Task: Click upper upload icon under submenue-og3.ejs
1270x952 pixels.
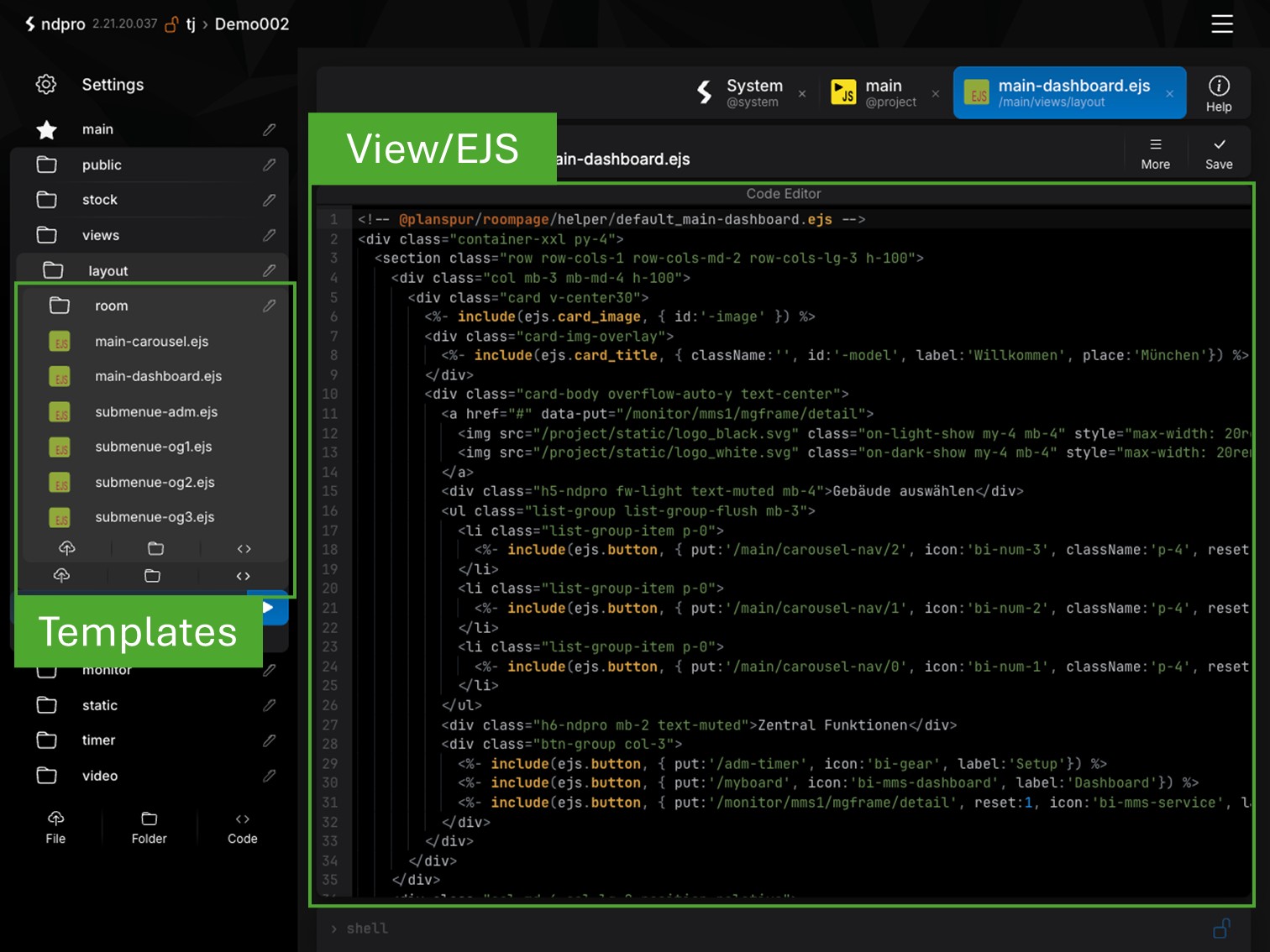Action: coord(67,548)
